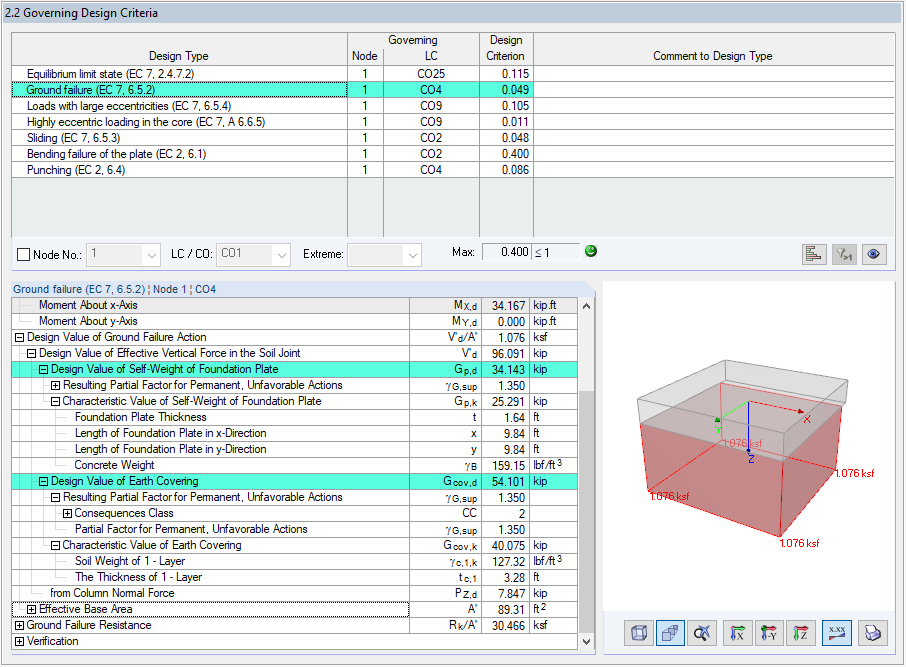The width and height of the screenshot is (906, 667).
Task: Click the green smiley verification indicator
Action: tap(590, 251)
